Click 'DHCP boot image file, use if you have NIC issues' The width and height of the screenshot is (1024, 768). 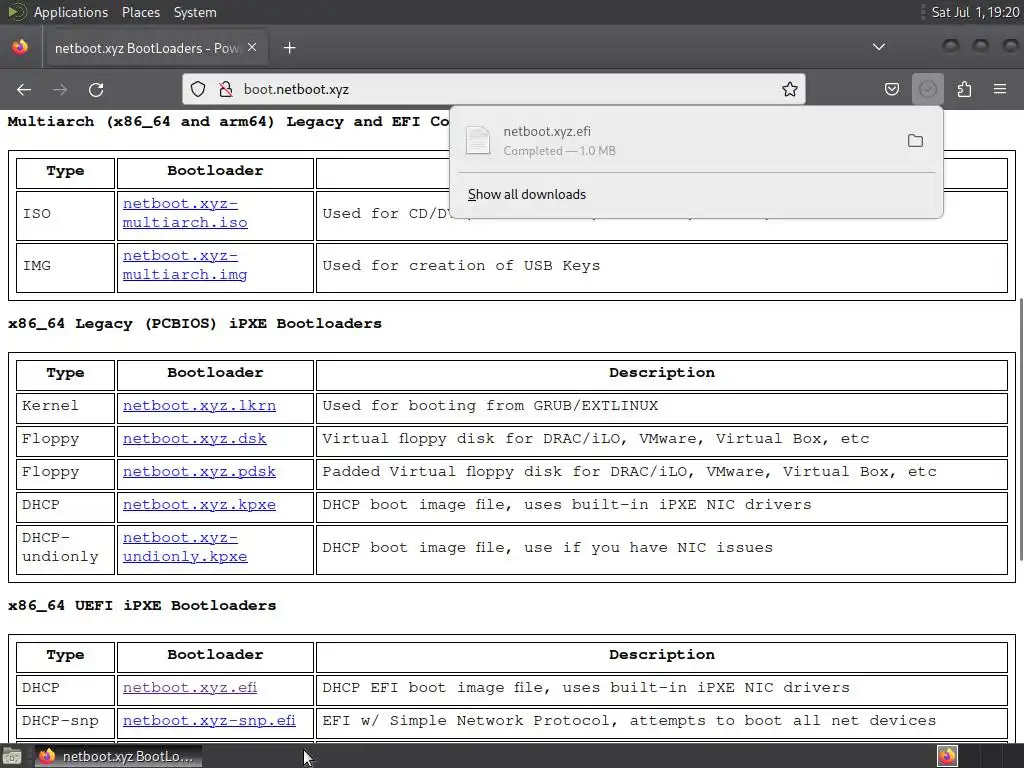(x=547, y=547)
